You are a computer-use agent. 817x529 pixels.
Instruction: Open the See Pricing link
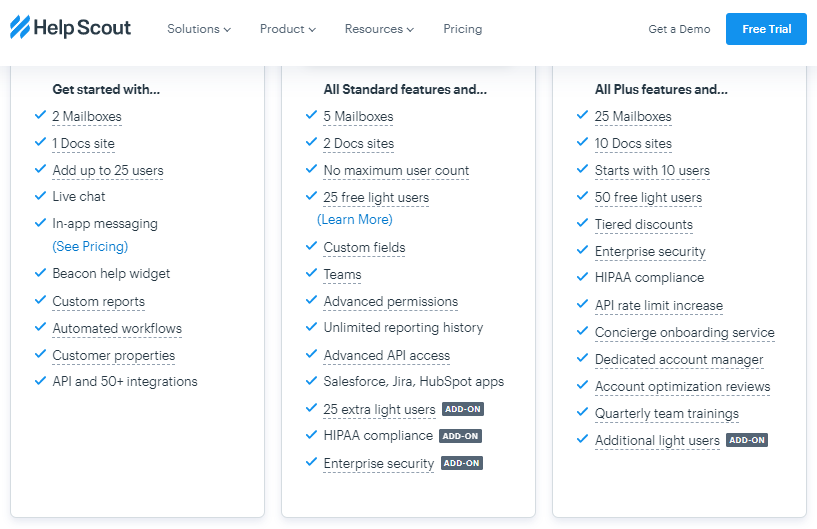(x=90, y=246)
